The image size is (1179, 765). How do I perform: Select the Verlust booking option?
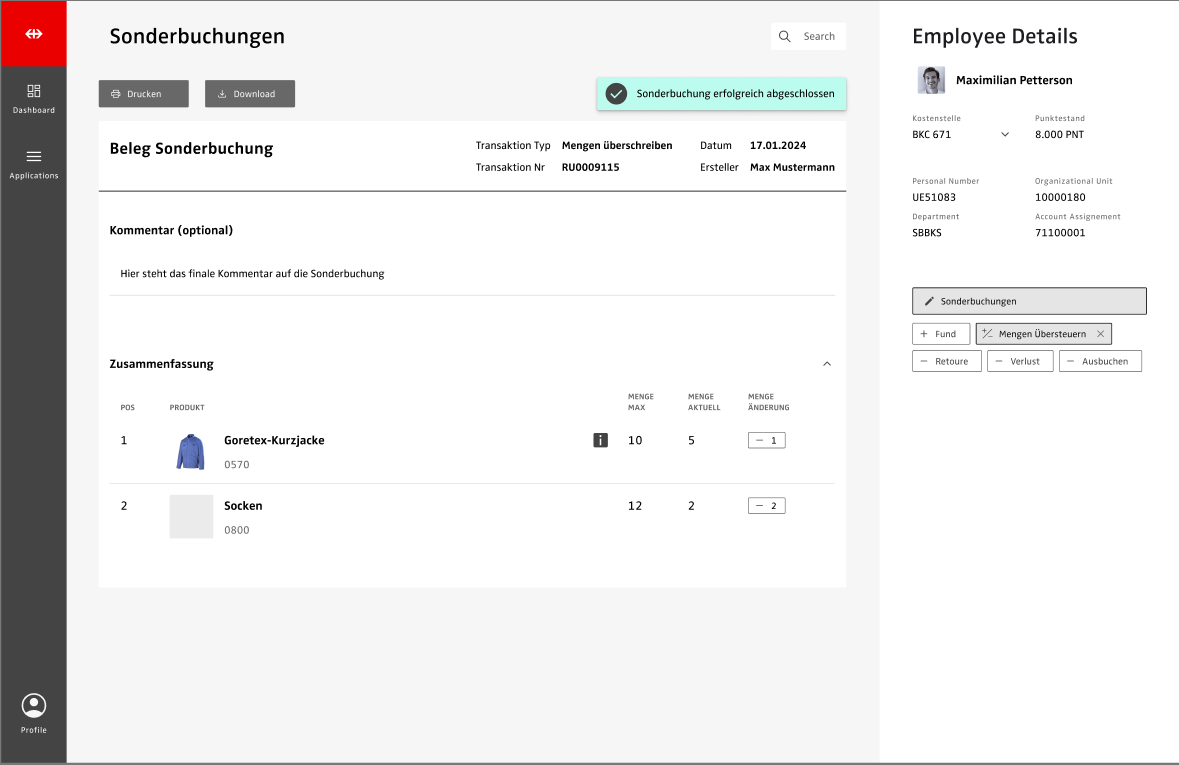1019,361
